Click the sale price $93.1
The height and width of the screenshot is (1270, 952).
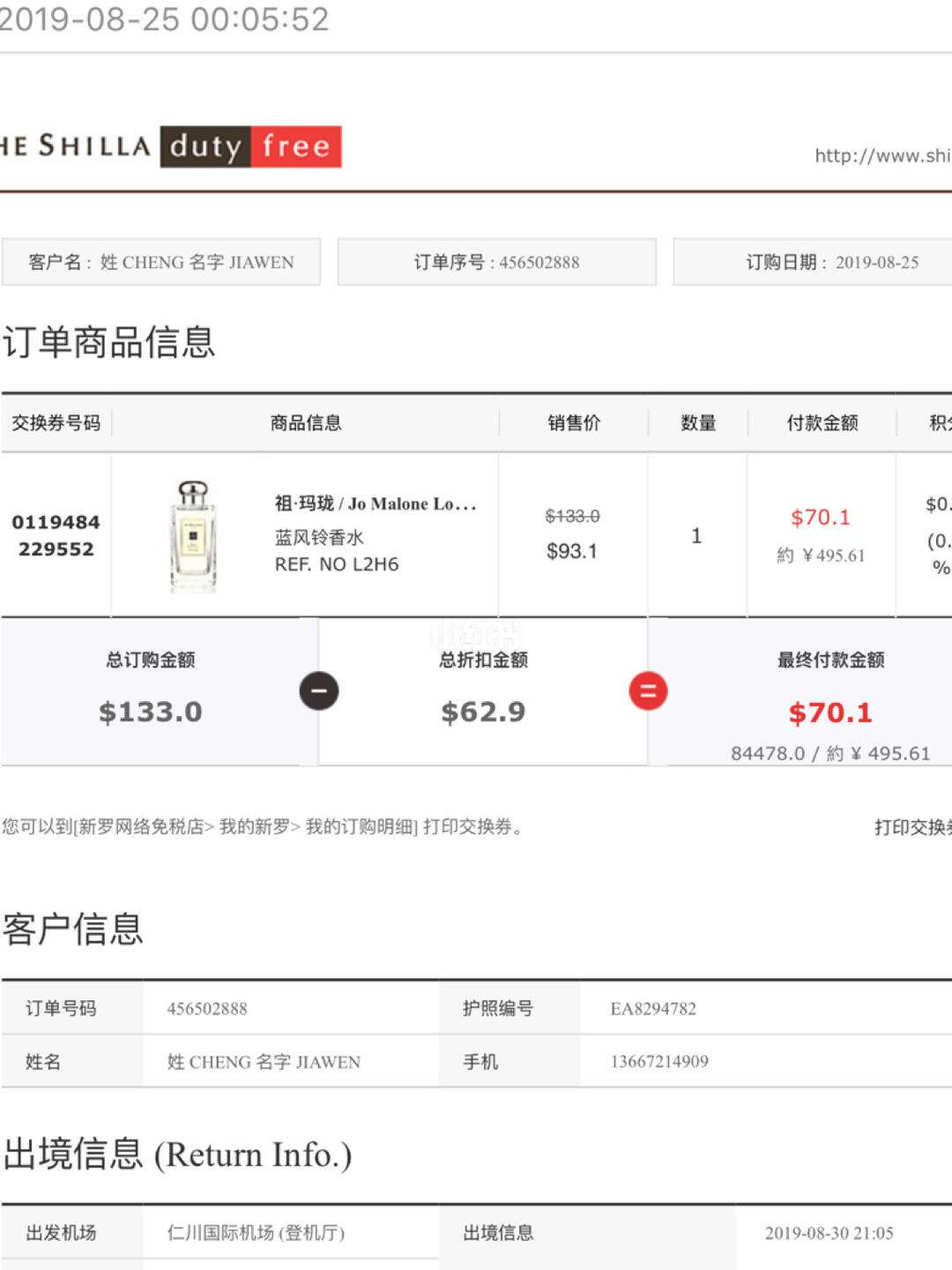pos(572,551)
